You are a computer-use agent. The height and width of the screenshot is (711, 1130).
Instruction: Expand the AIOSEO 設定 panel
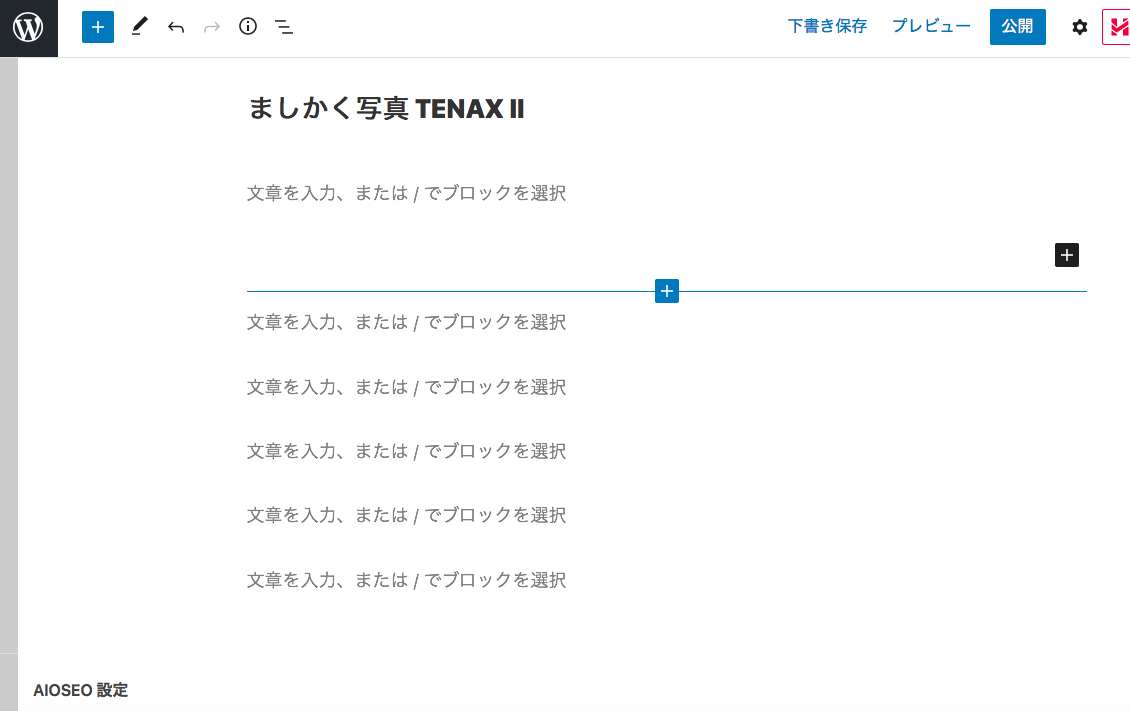(x=81, y=690)
